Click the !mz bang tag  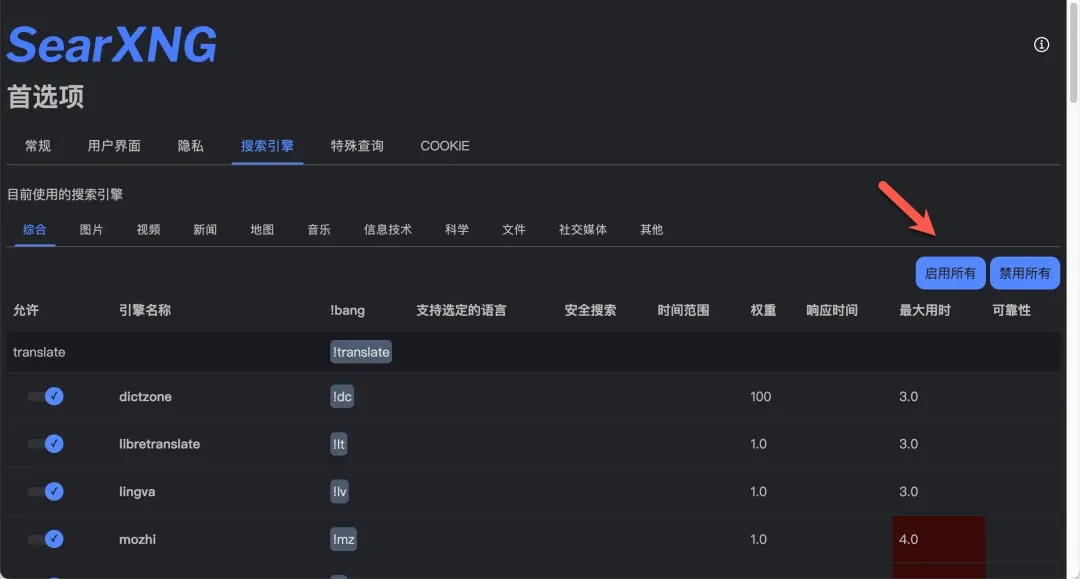[343, 539]
